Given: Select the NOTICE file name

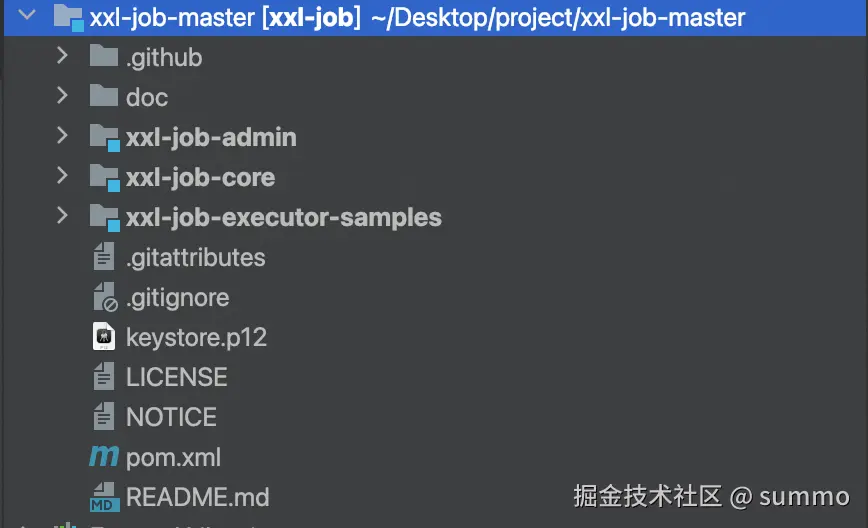Looking at the screenshot, I should tap(171, 417).
